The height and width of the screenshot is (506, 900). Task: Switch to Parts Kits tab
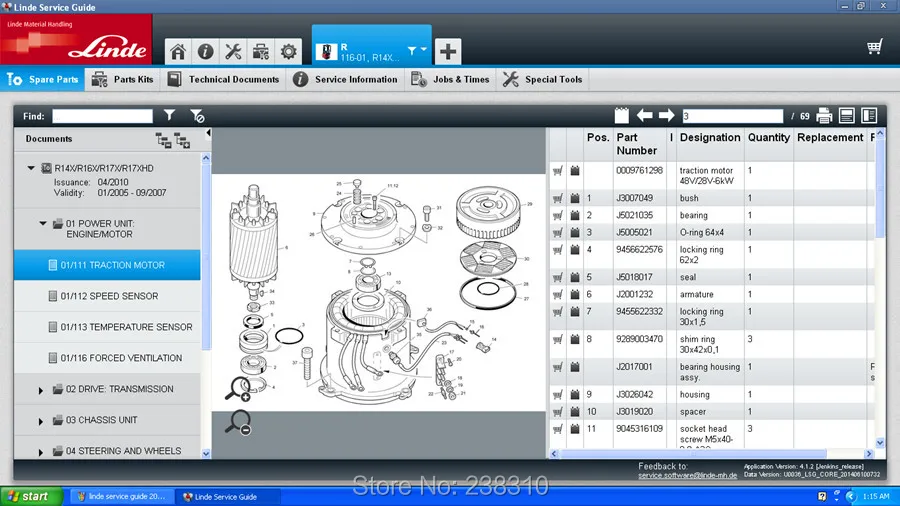(123, 79)
